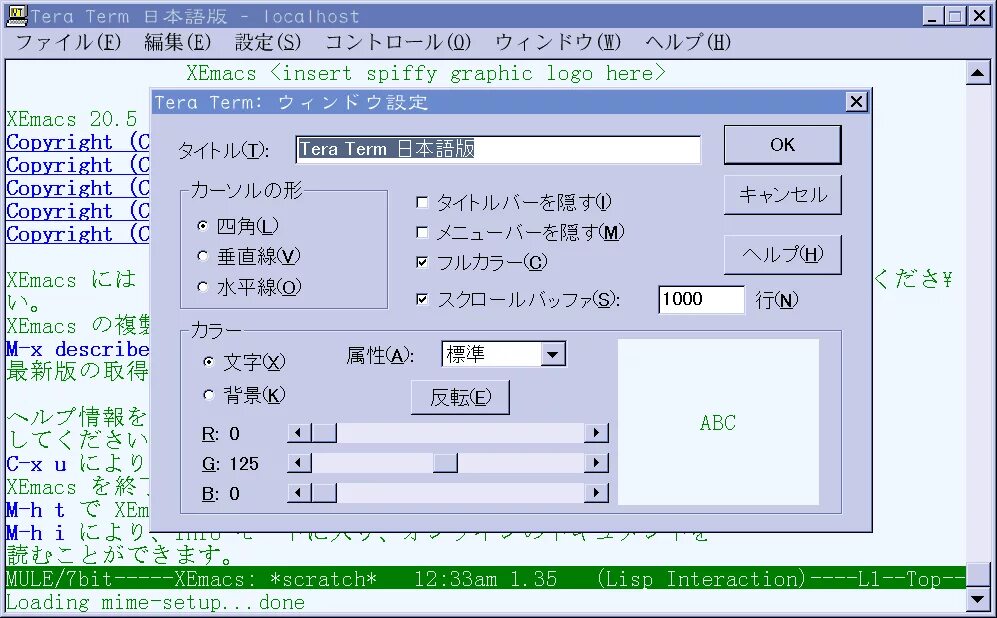Click the terminal scrollbar up arrow

pos(978,74)
